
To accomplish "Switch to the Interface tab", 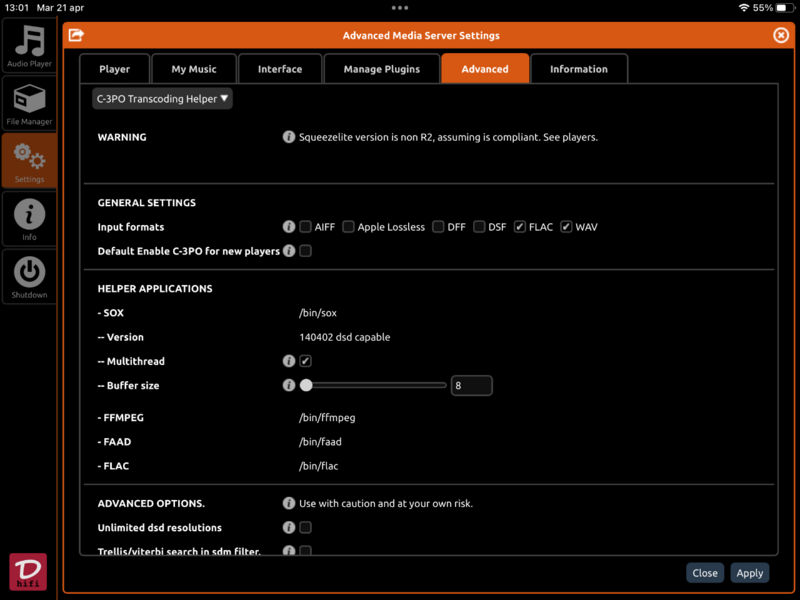I will click(x=280, y=68).
